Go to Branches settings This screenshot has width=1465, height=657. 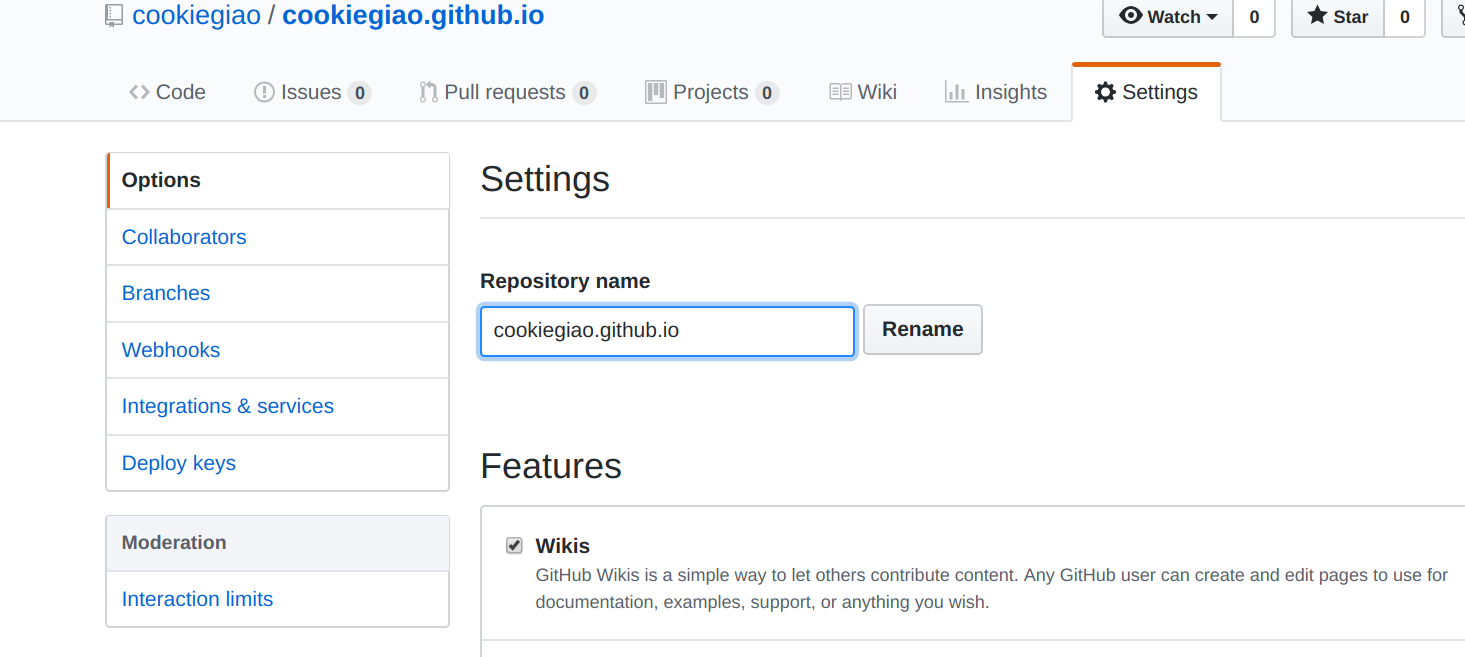pos(278,293)
